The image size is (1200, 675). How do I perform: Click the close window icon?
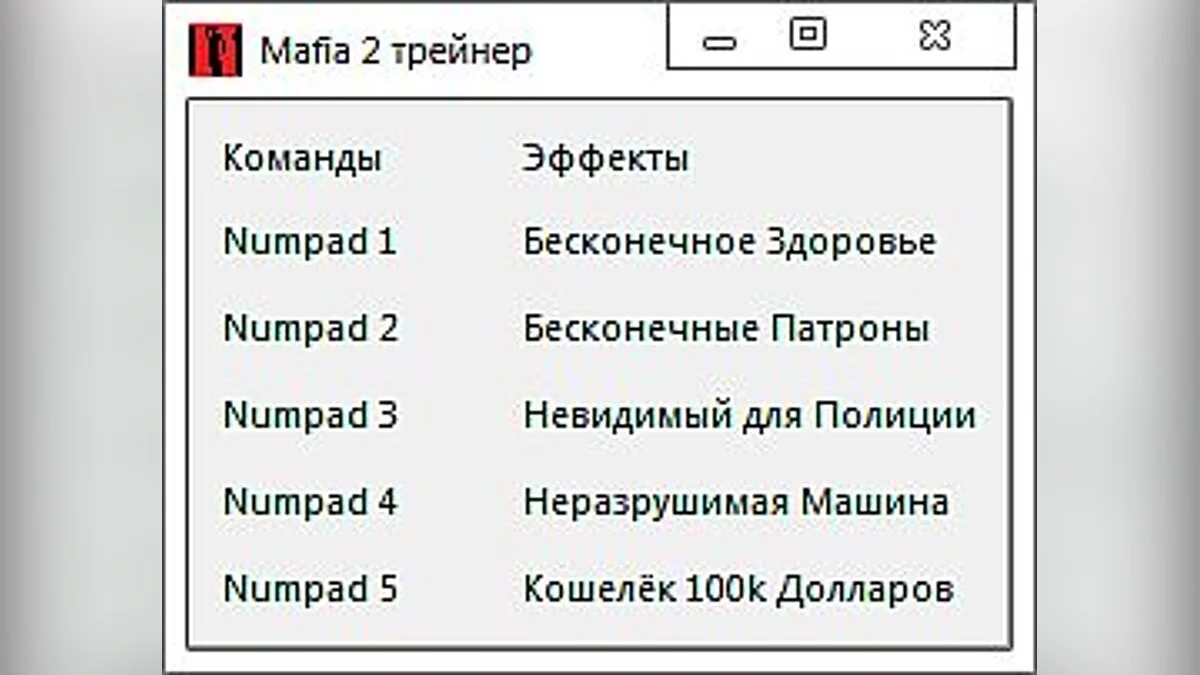pos(933,36)
